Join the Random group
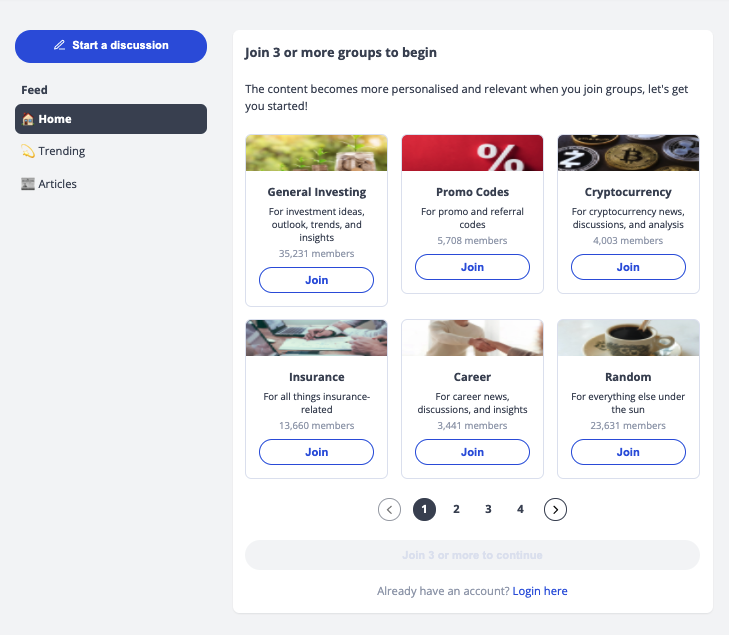 628,452
